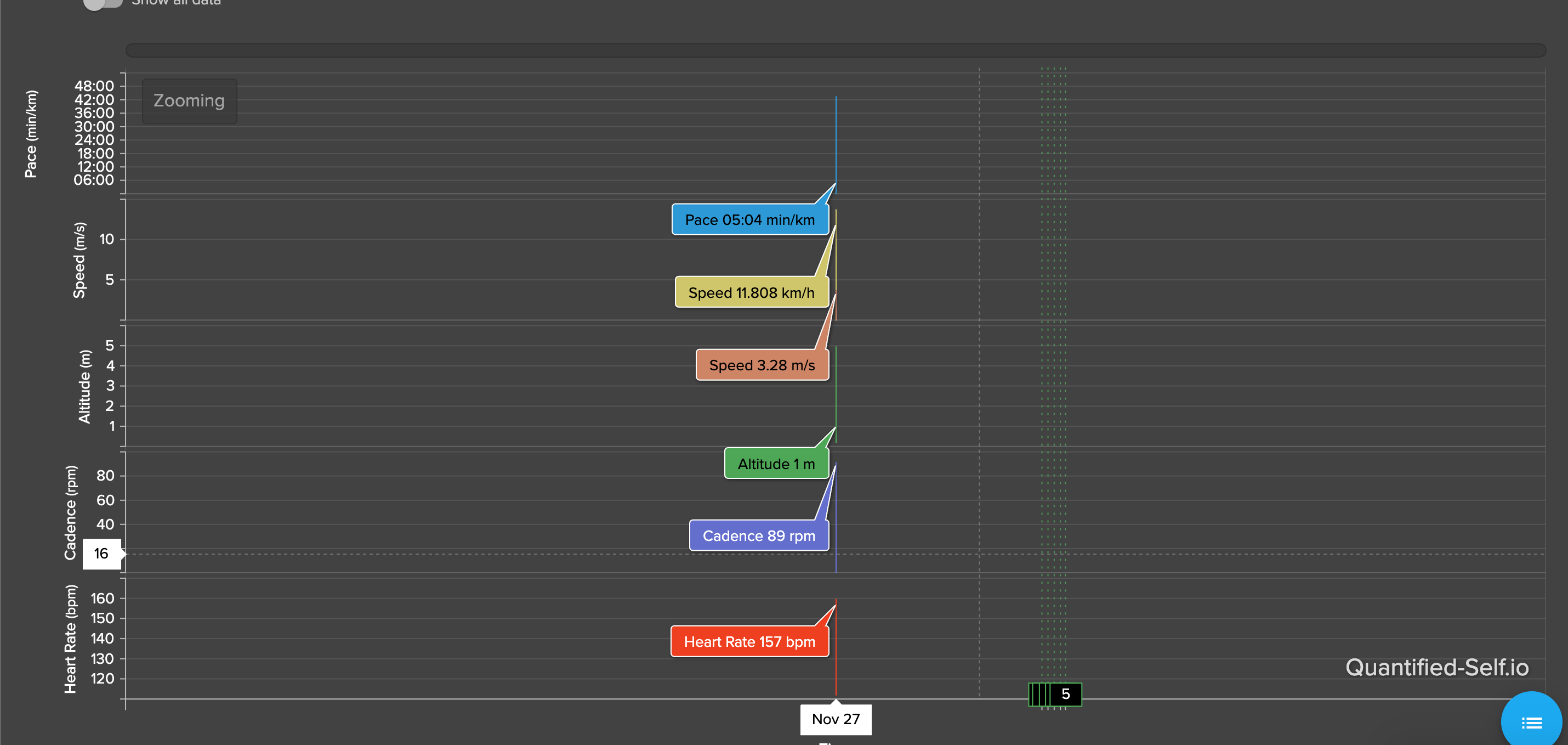Click the Zooming indicator button
1568x745 pixels.
click(189, 100)
